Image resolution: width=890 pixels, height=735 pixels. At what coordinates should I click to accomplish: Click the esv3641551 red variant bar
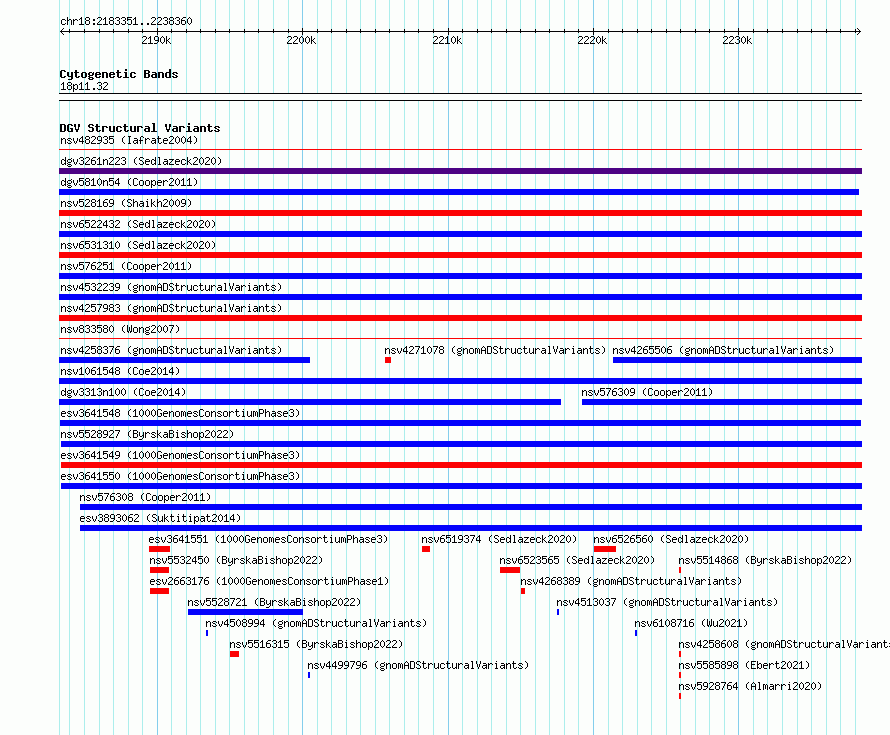[x=159, y=549]
